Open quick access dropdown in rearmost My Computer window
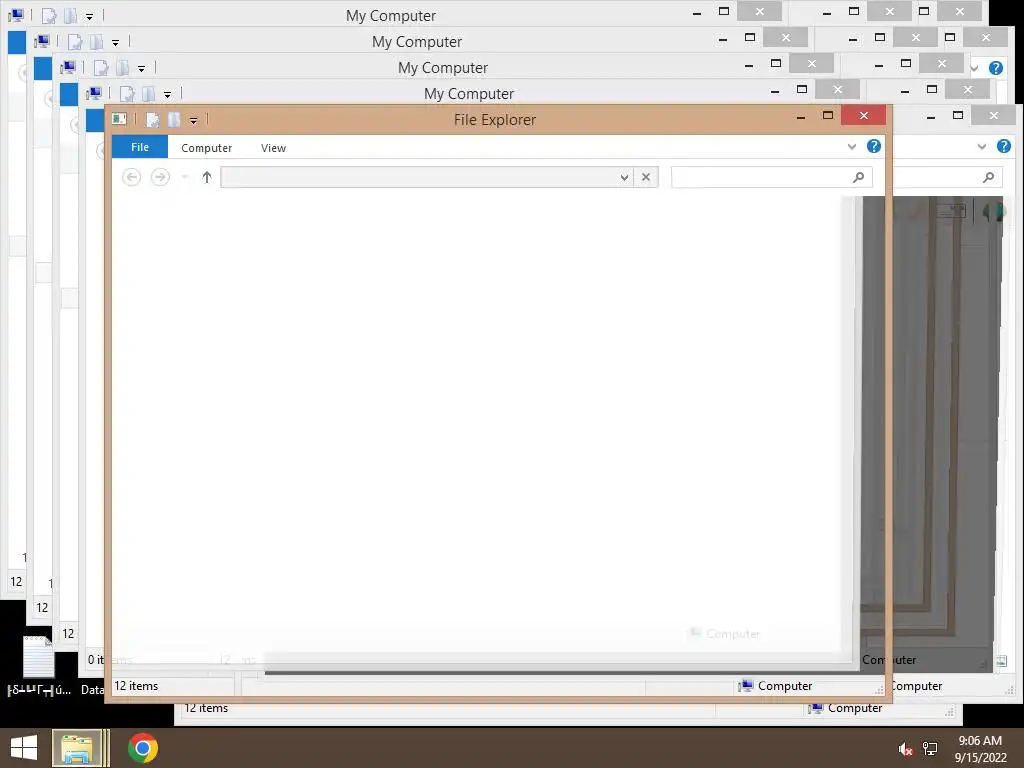1024x768 pixels. click(x=89, y=16)
